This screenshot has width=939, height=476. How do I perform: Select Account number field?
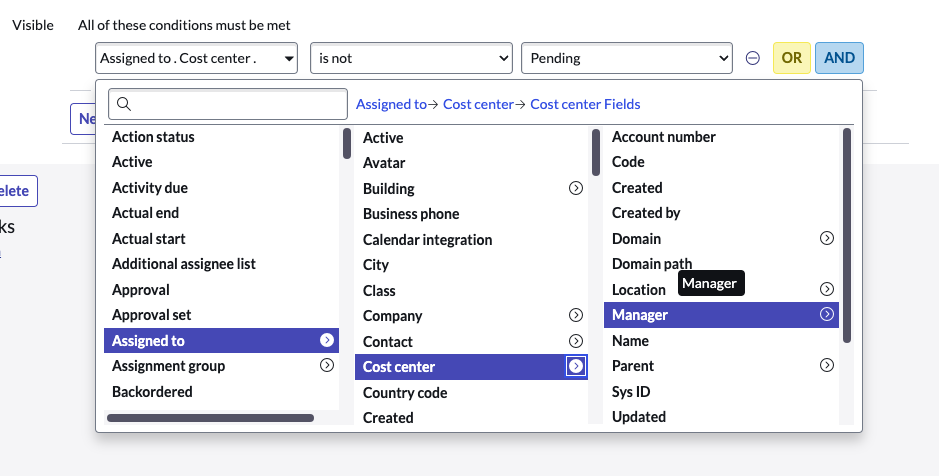tap(664, 137)
